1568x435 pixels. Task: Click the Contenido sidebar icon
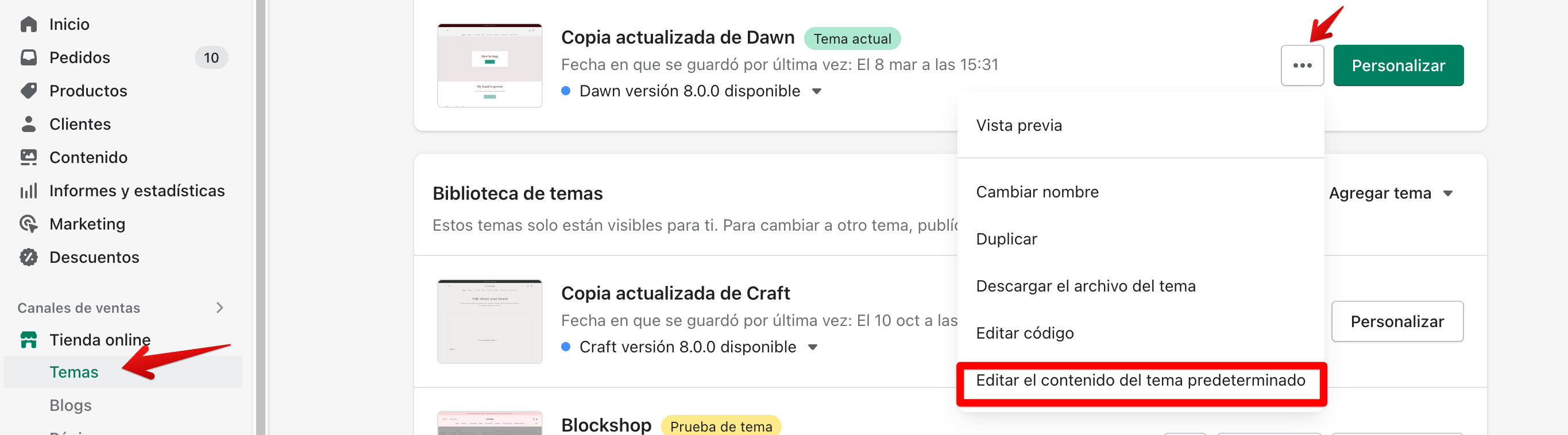(x=29, y=158)
